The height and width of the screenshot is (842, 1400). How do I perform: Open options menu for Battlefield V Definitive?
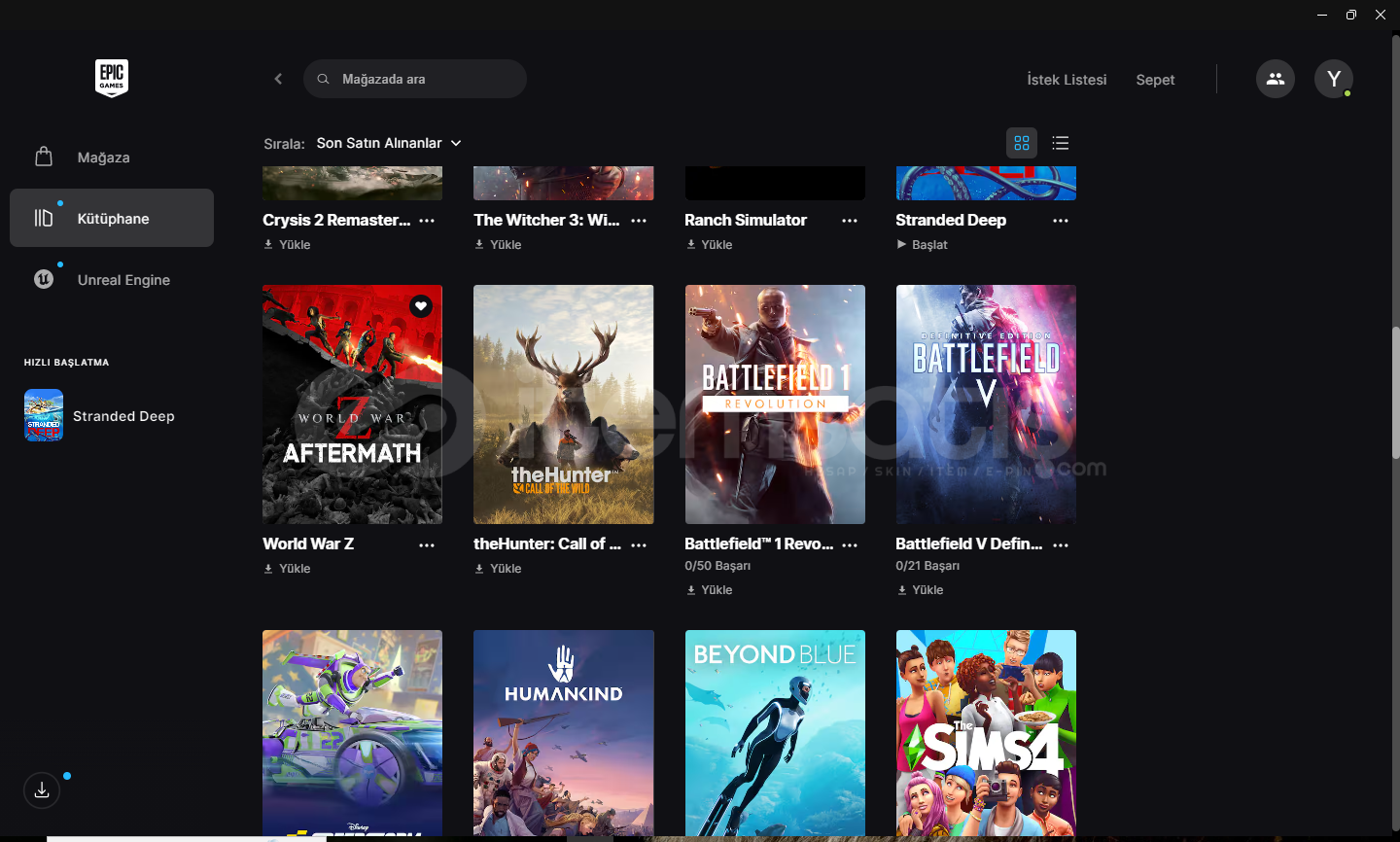click(1061, 545)
